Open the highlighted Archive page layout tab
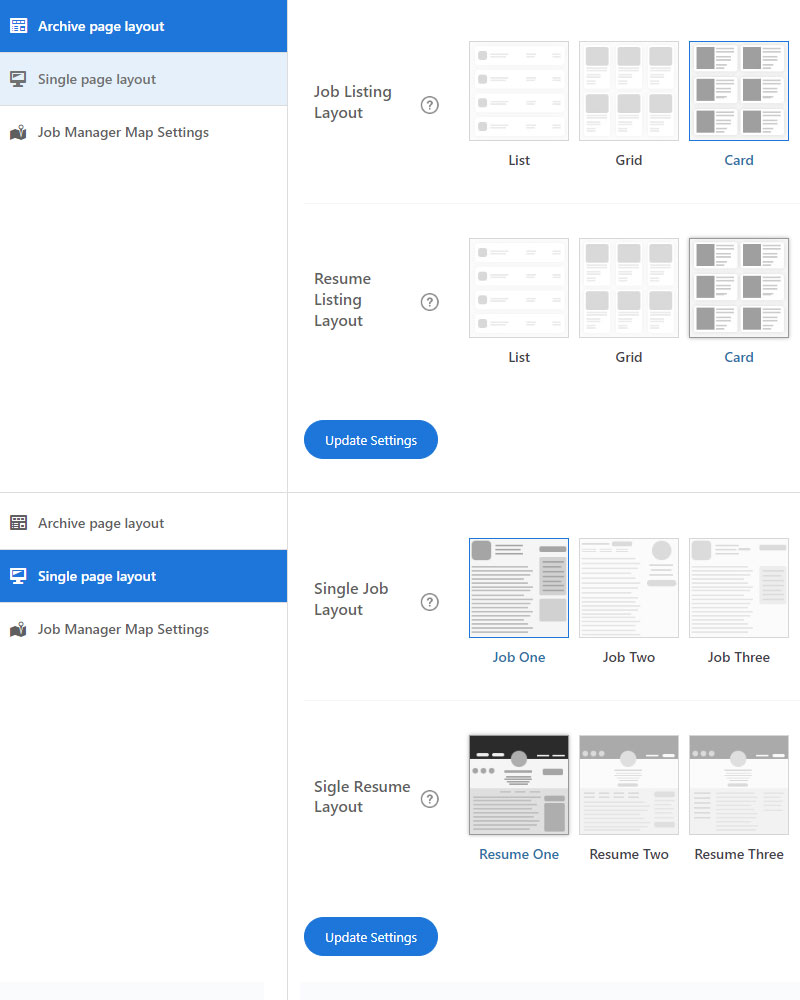Viewport: 800px width, 1000px height. [x=143, y=26]
